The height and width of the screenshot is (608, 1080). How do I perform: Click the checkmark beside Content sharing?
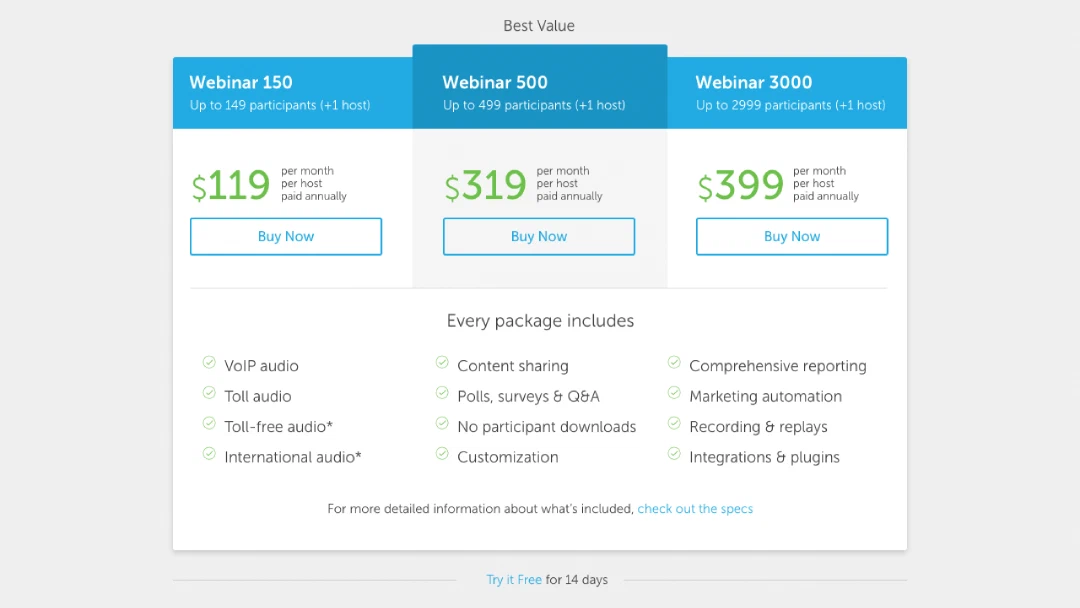point(442,363)
